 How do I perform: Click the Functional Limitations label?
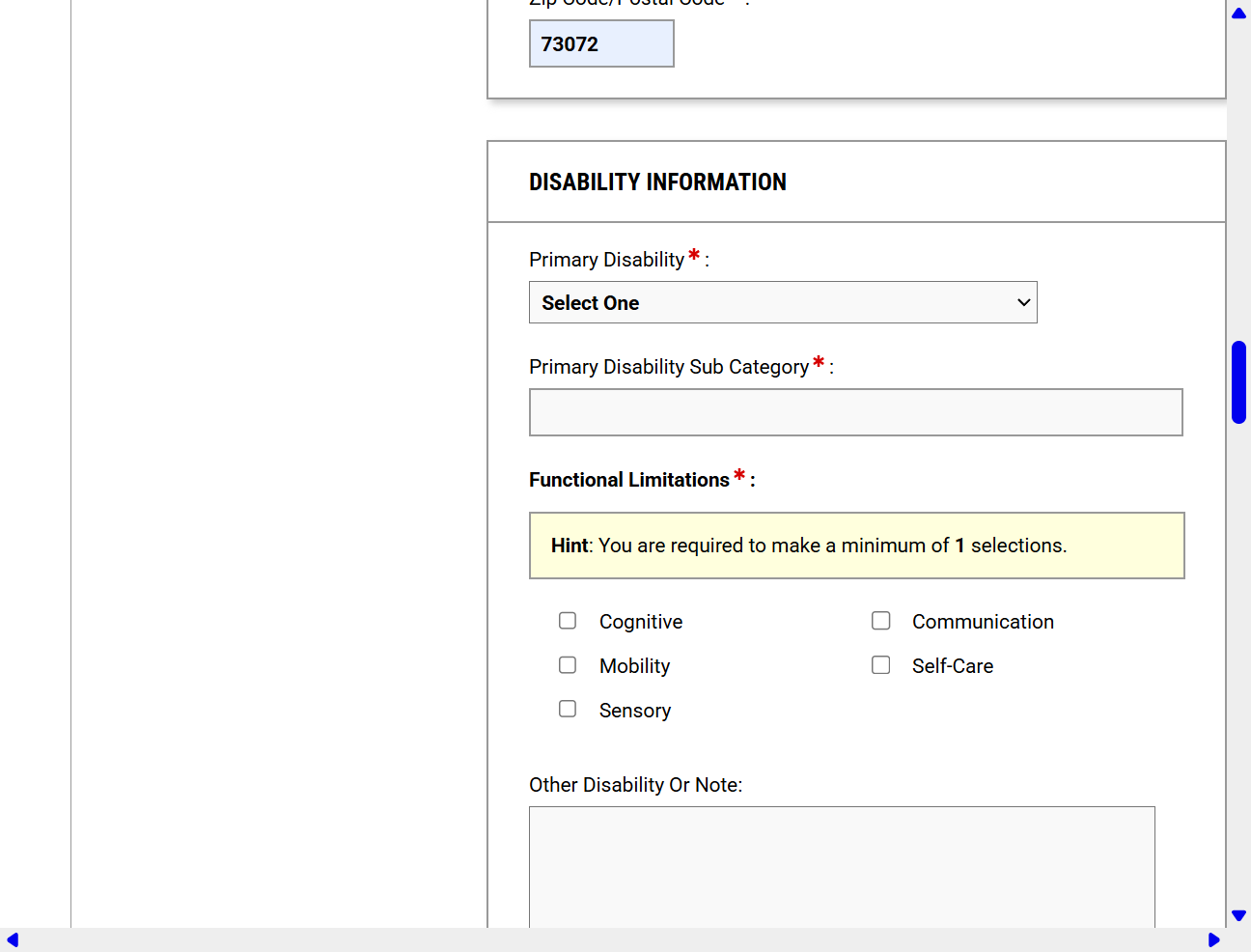tap(642, 479)
